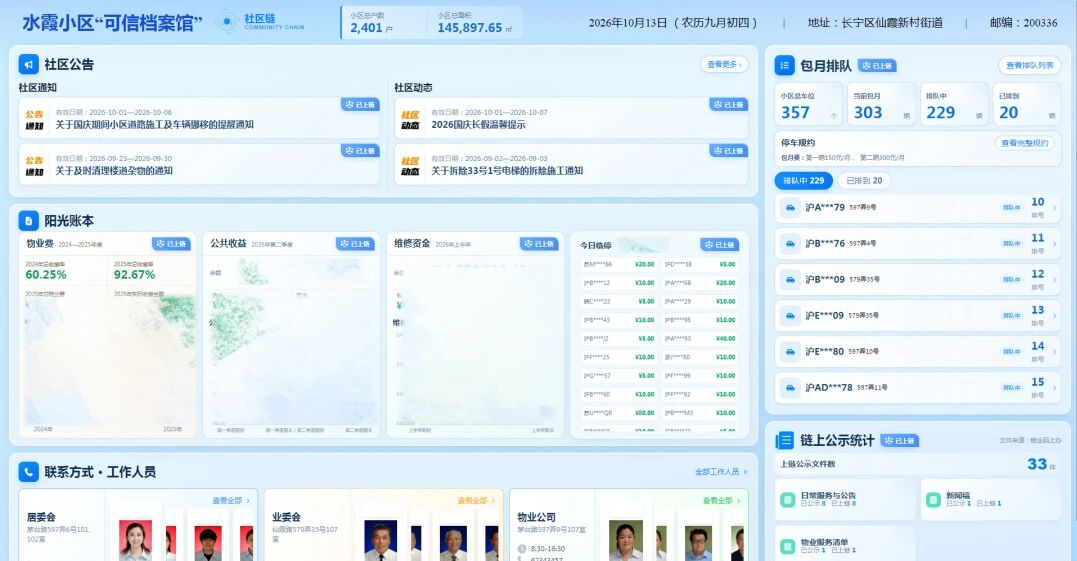Click first 物业公司 staff photo
Viewport: 1077px width, 561px height.
point(626,540)
